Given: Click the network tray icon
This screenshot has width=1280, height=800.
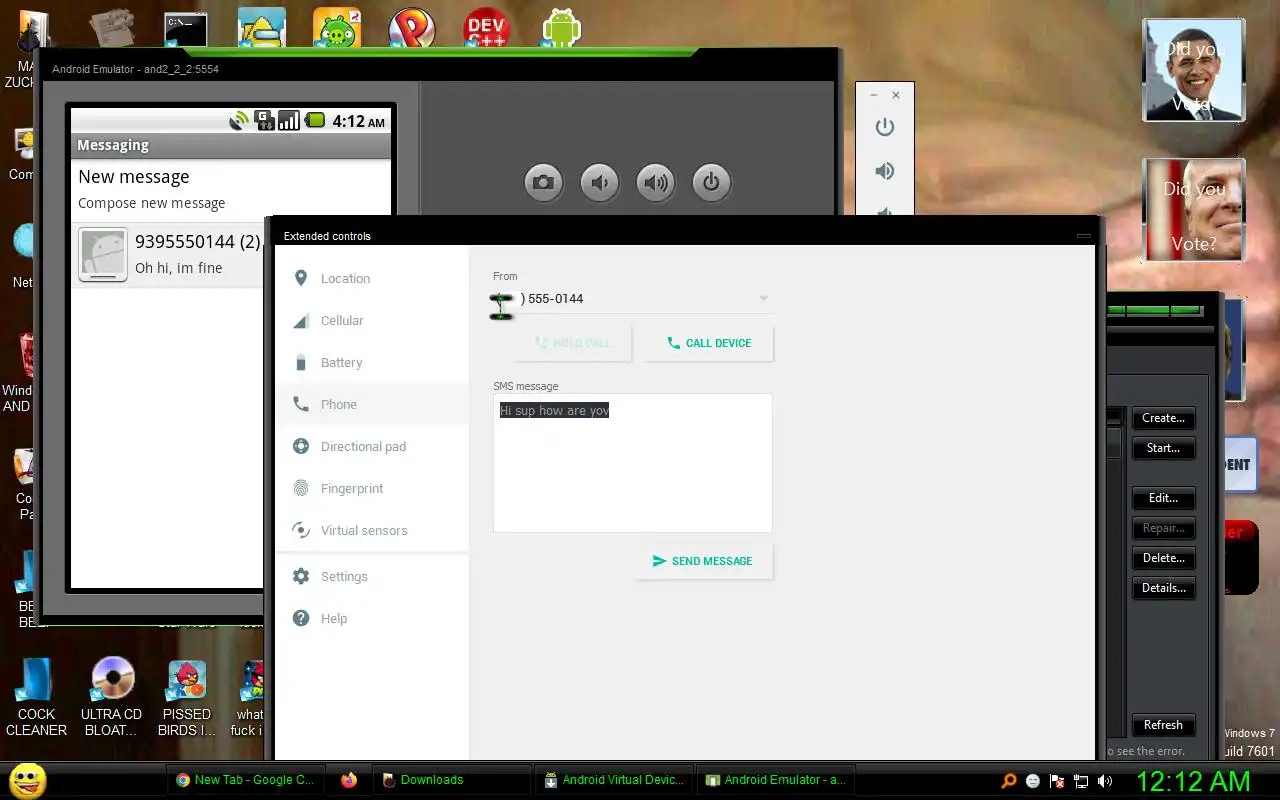Looking at the screenshot, I should [1081, 781].
